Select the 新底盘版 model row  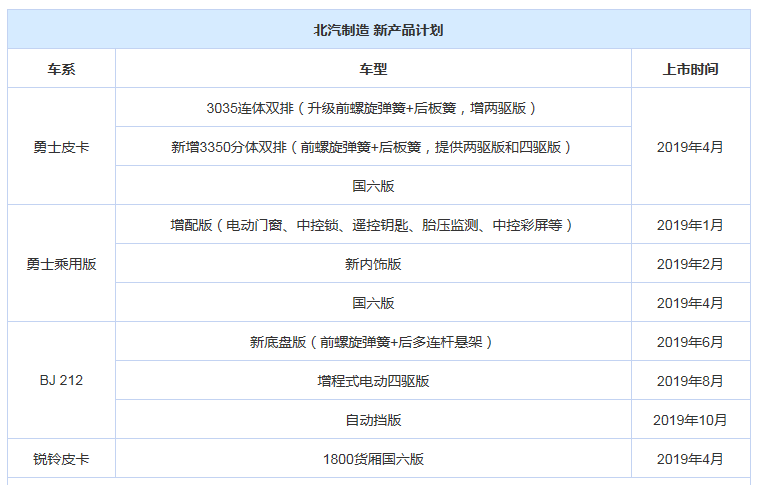(x=373, y=342)
